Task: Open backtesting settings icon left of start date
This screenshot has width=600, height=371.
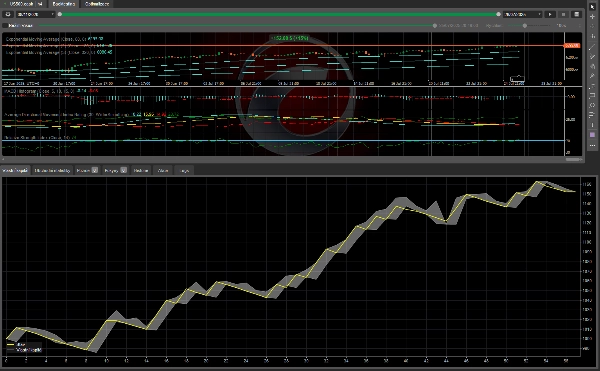Action: click(8, 15)
